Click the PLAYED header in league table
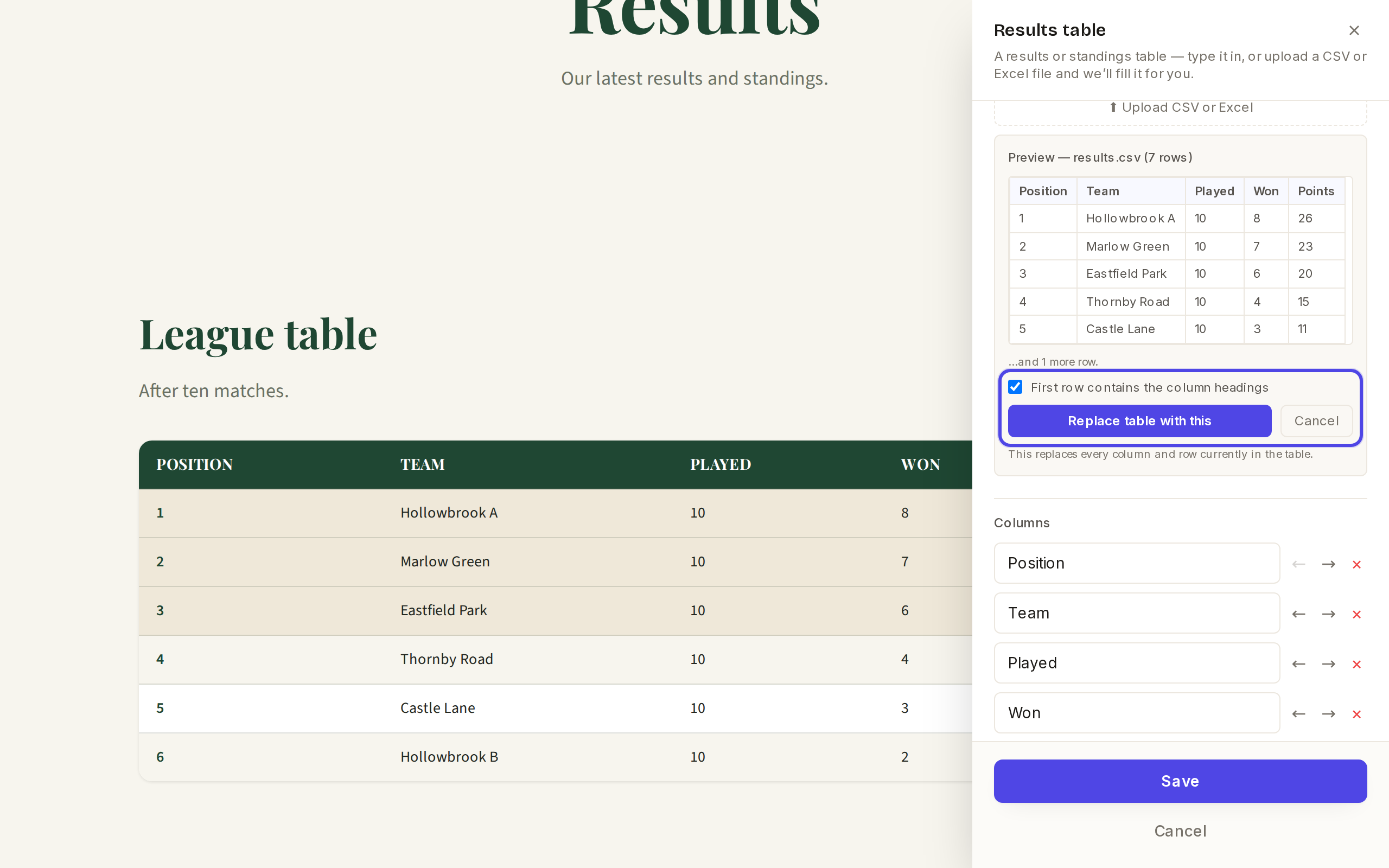 [x=721, y=464]
